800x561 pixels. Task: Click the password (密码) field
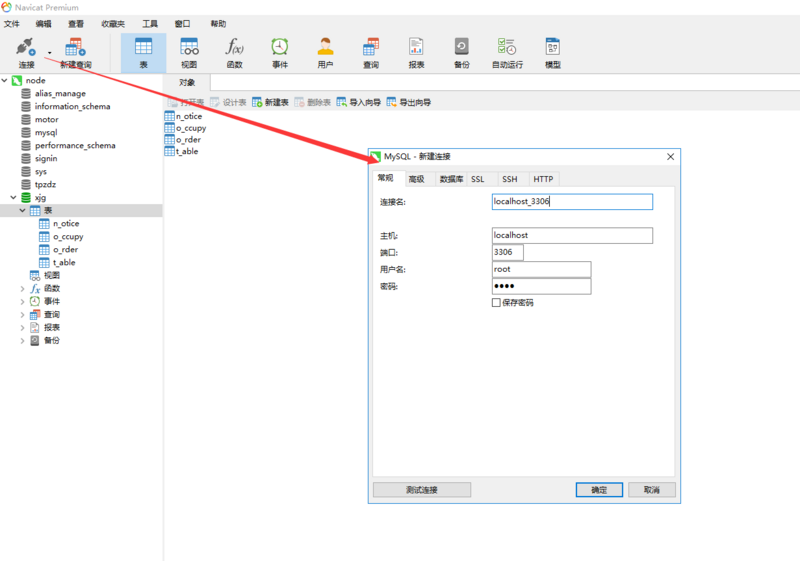541,286
